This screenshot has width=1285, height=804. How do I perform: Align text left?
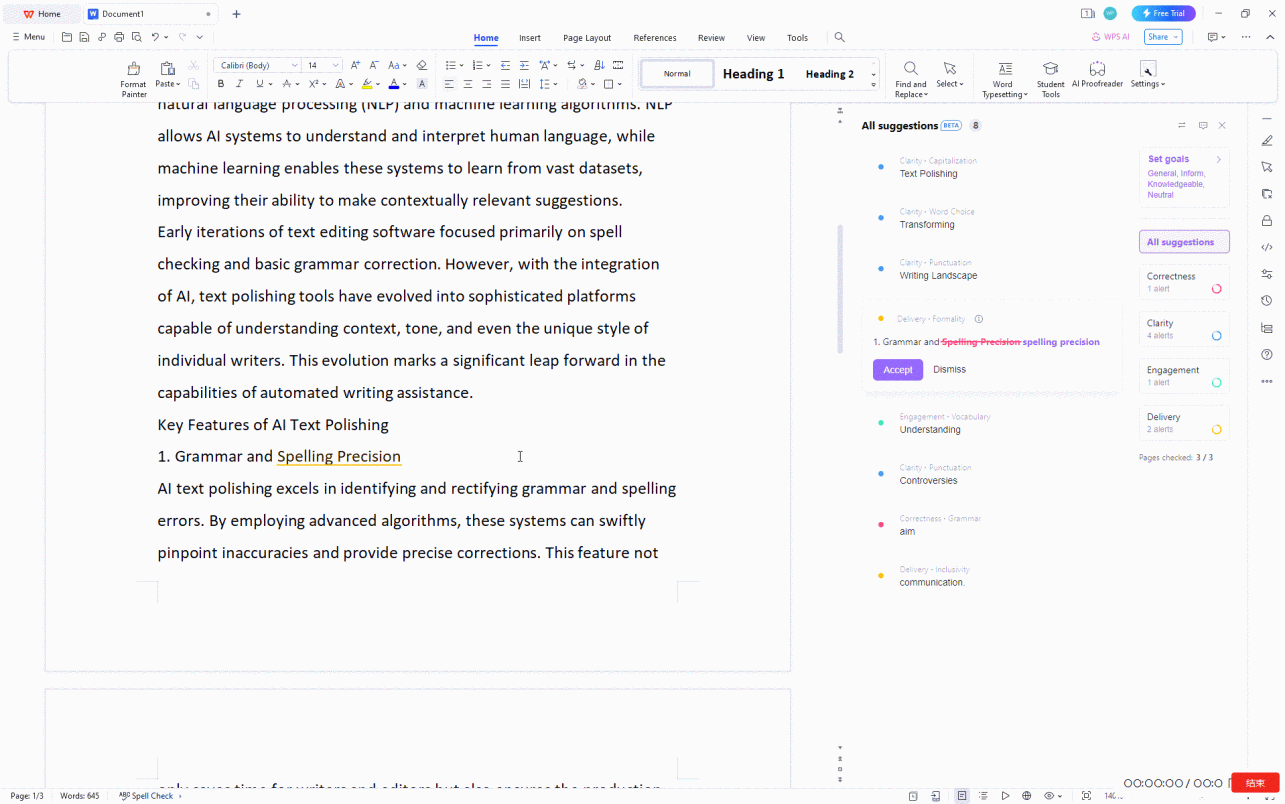click(449, 84)
